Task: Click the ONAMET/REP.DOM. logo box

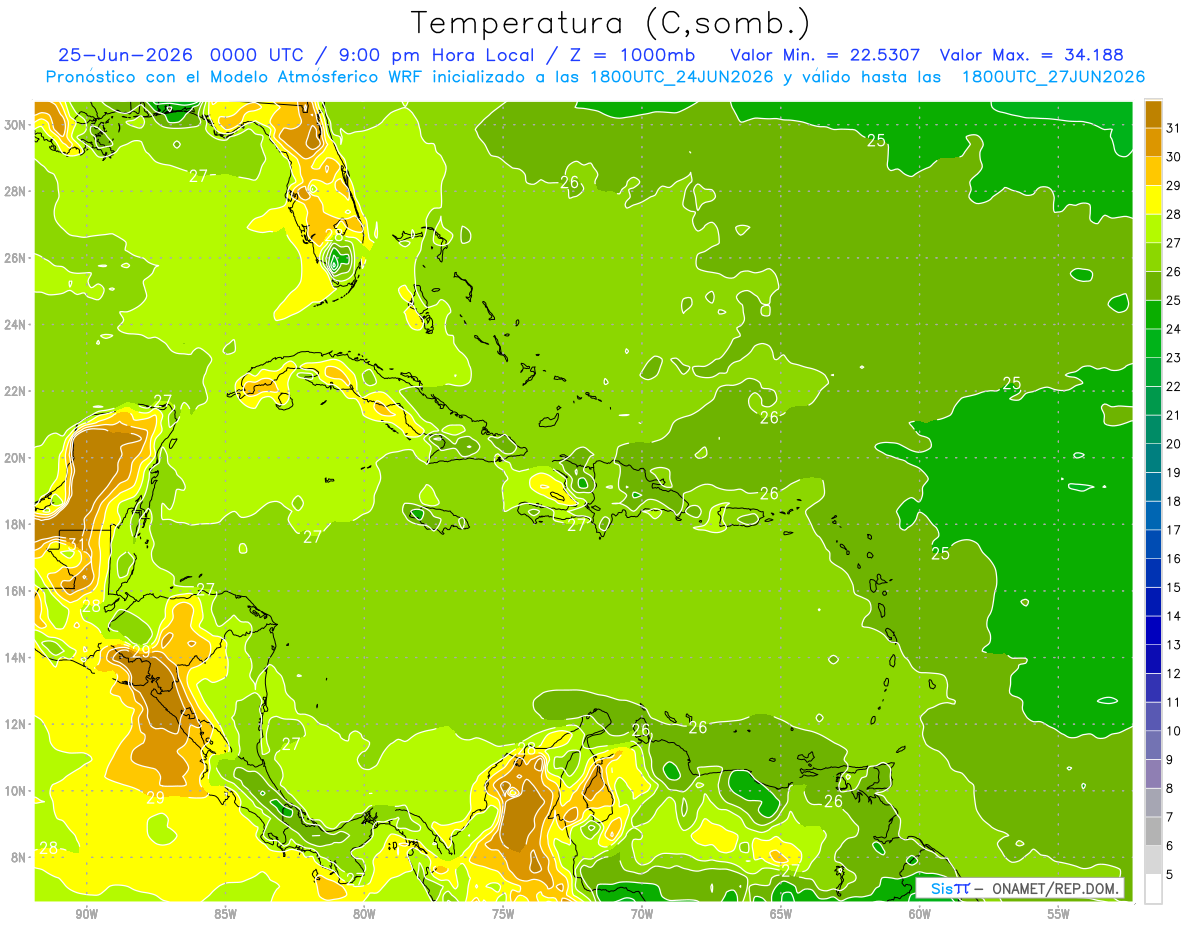Action: (x=1020, y=888)
